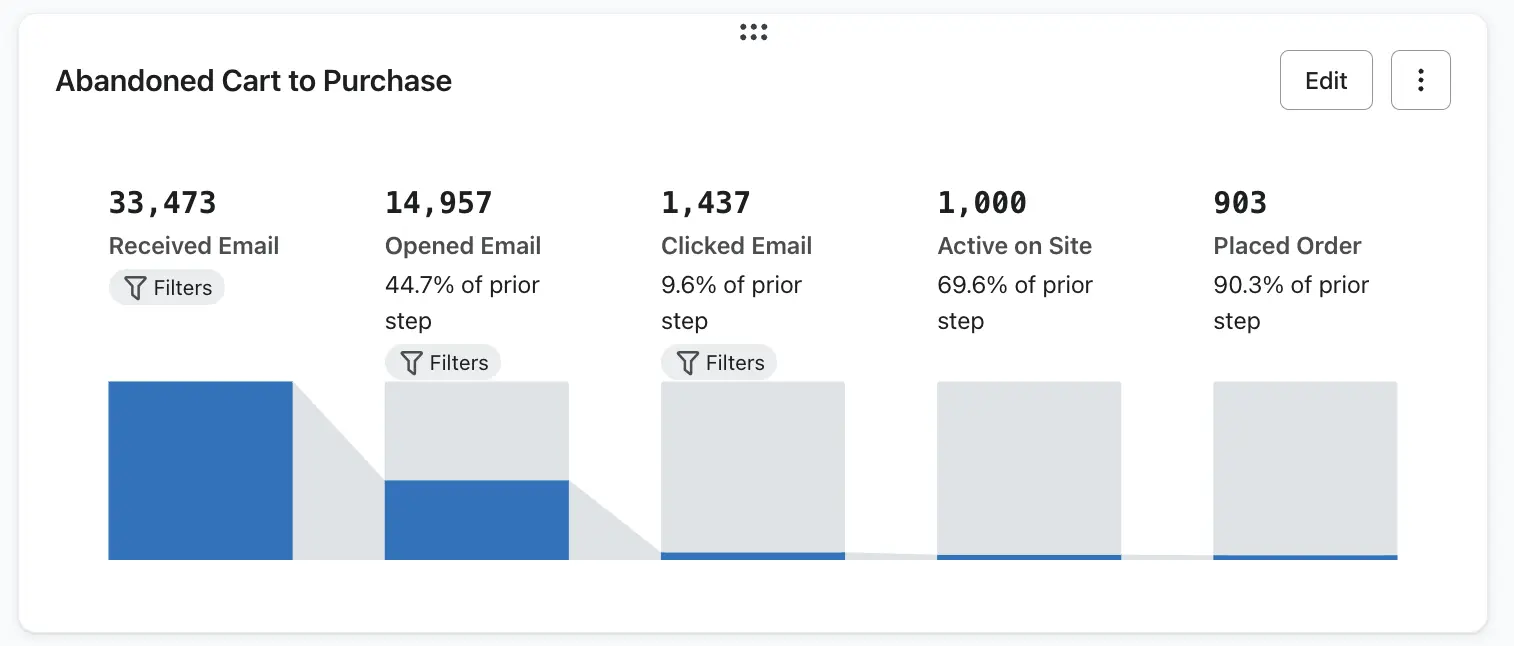The width and height of the screenshot is (1514, 646).
Task: Click the 1,000 Active on Site count
Action: tap(982, 203)
